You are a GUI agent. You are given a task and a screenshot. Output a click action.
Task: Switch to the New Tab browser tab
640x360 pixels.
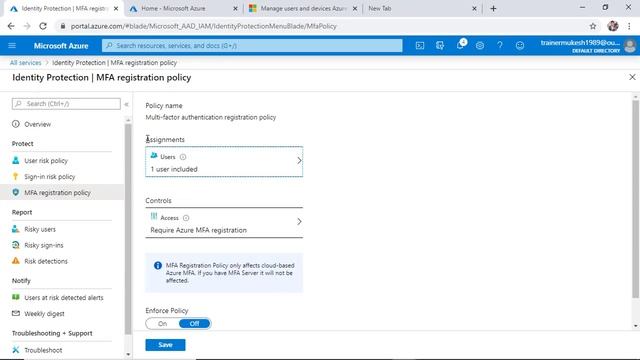click(x=380, y=8)
